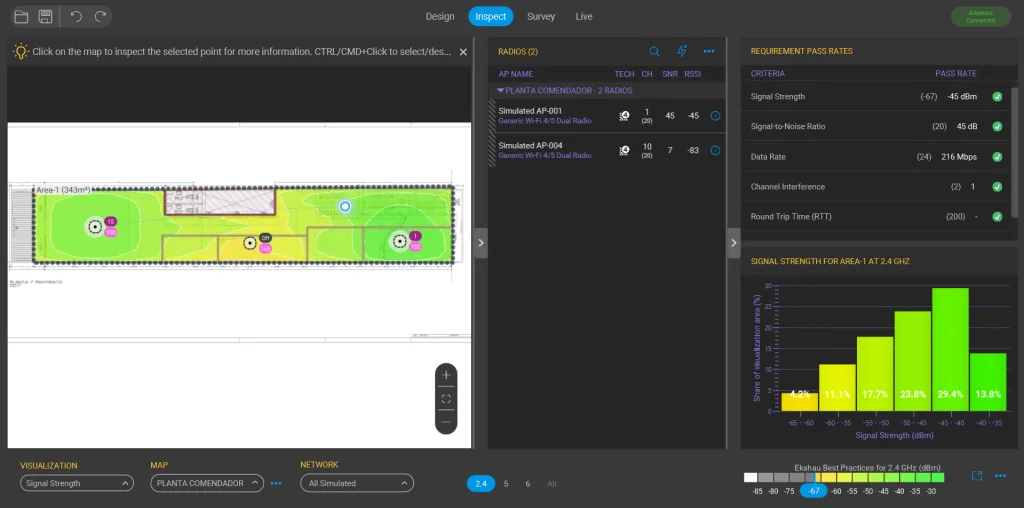Click the Area-1 (343m²) label
The width and height of the screenshot is (1024, 508).
(63, 189)
